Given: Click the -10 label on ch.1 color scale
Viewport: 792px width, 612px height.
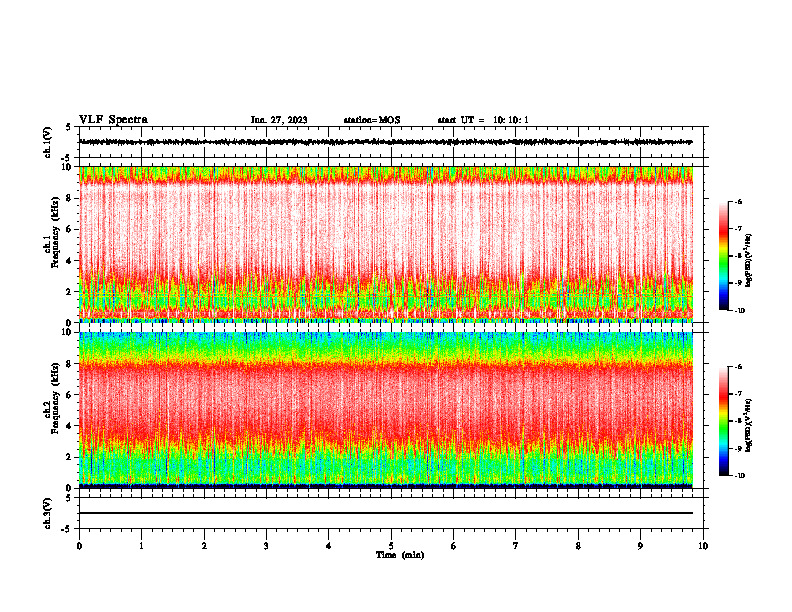Looking at the screenshot, I should (739, 311).
